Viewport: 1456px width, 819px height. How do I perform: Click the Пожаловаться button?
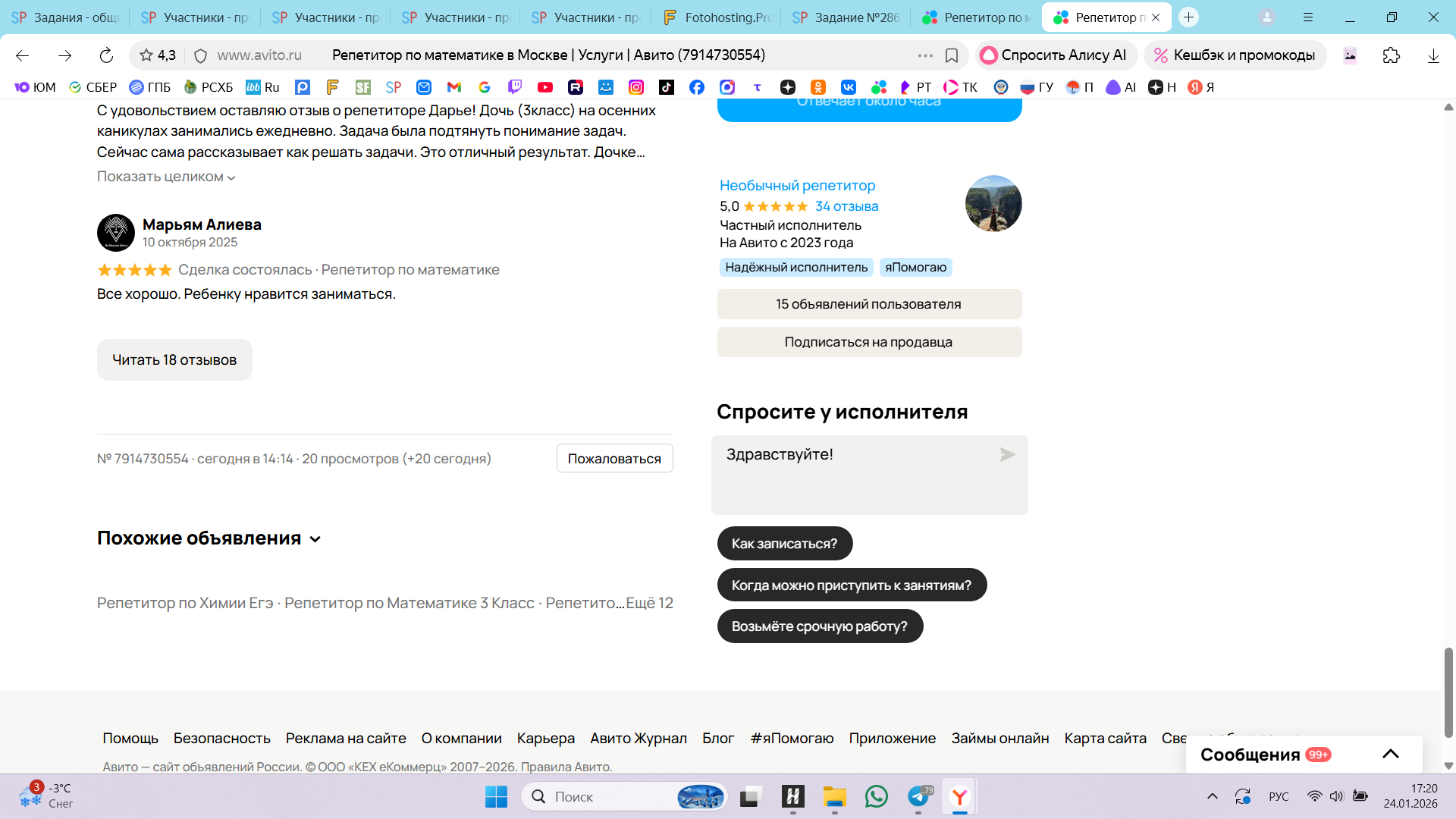(x=614, y=459)
